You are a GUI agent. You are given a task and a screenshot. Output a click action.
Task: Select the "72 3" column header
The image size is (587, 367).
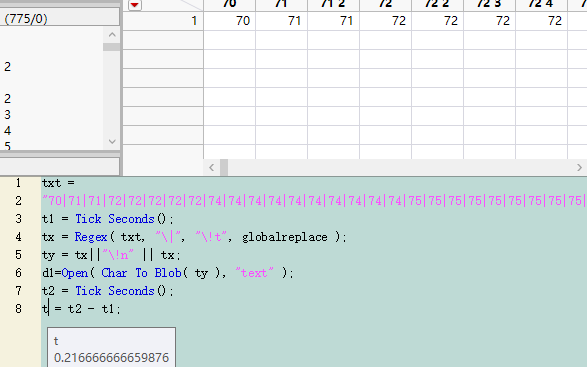point(489,4)
